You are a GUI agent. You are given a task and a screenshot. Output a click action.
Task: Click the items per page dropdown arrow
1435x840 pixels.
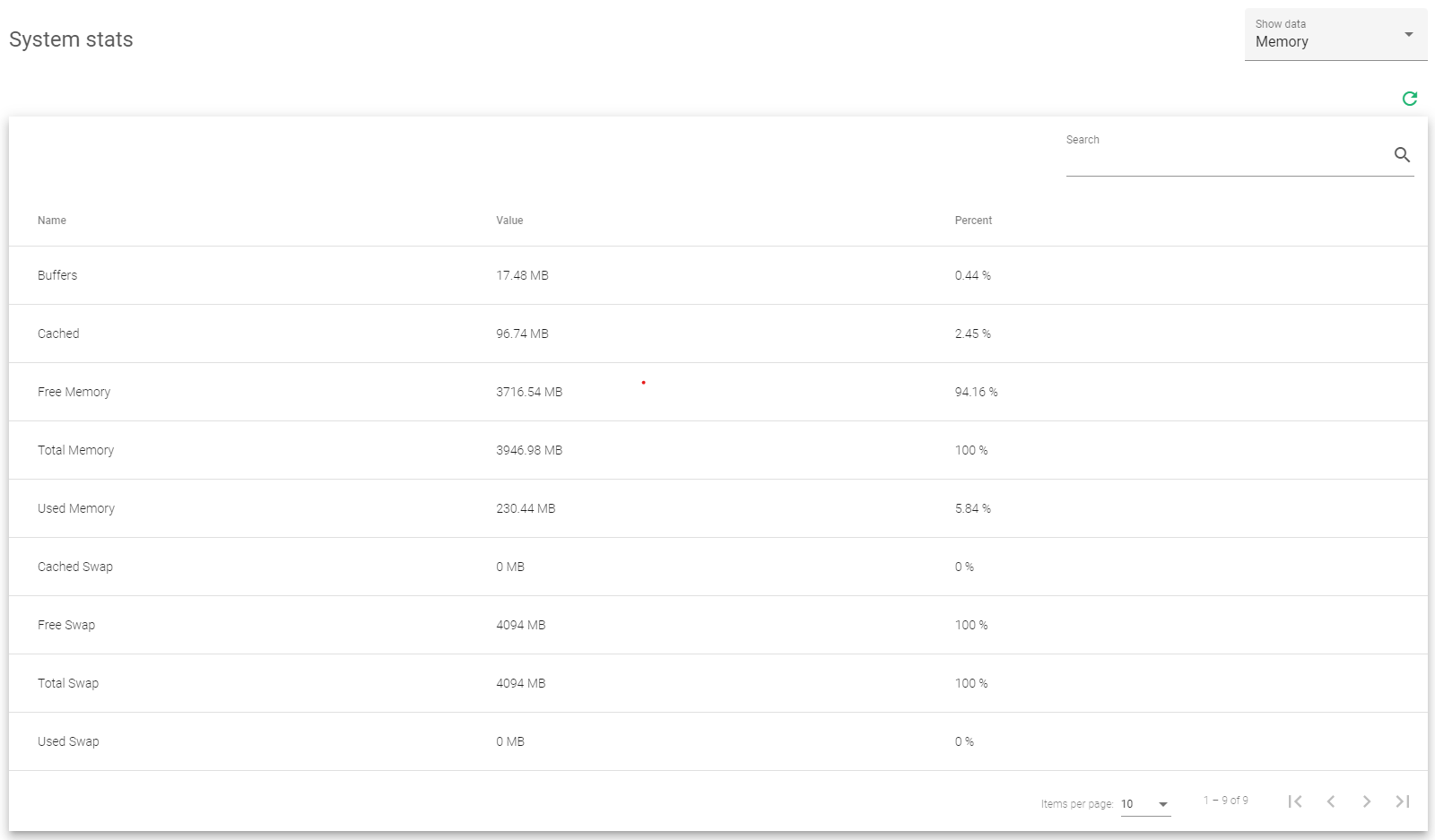pos(1162,804)
